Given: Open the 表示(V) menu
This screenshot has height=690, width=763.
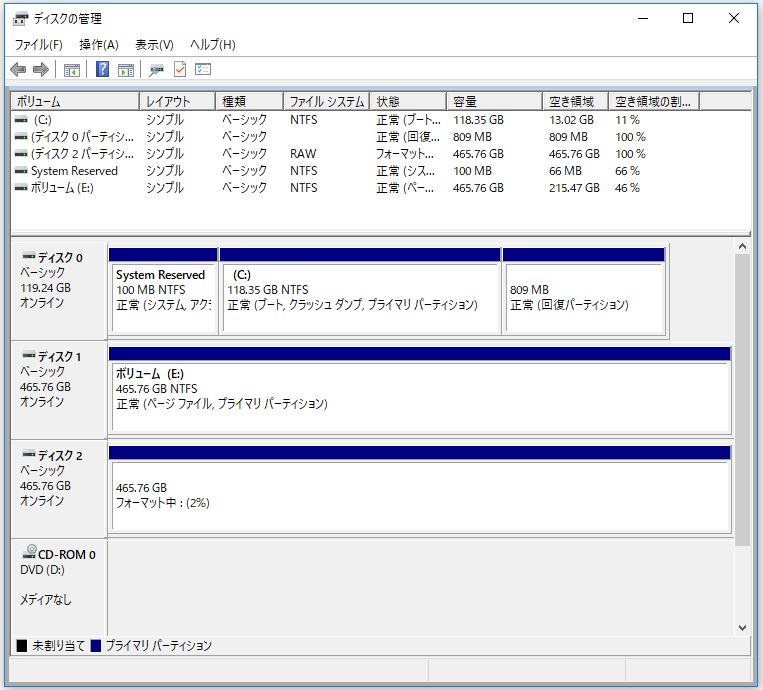Looking at the screenshot, I should click(x=154, y=45).
